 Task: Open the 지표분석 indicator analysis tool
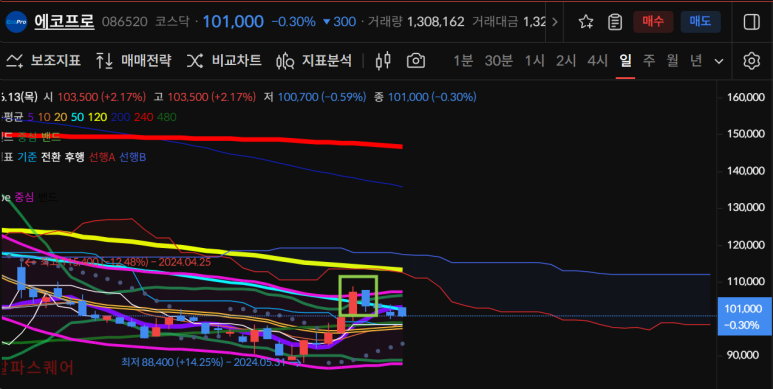point(314,61)
